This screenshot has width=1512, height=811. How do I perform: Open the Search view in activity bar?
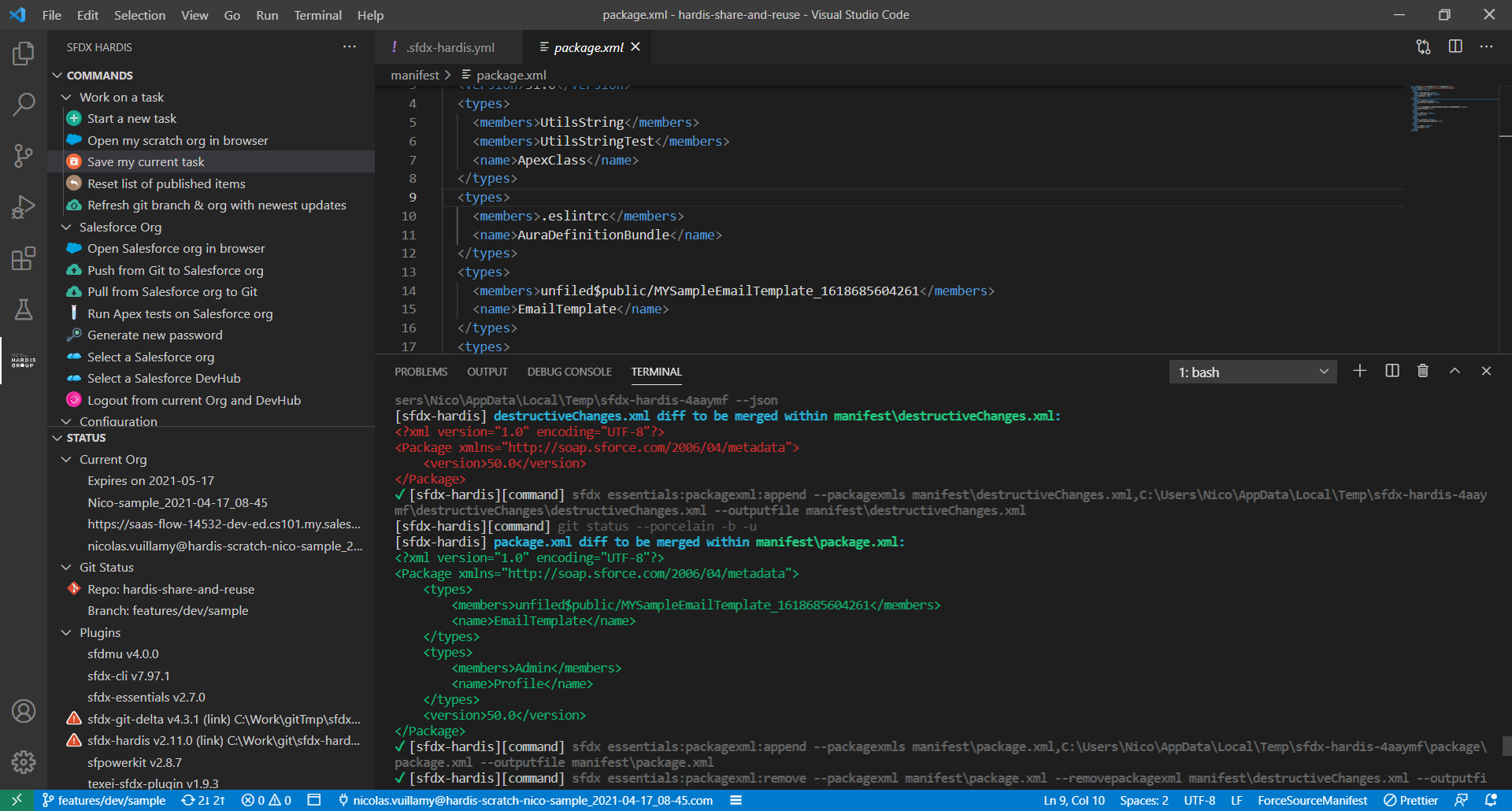[x=24, y=104]
